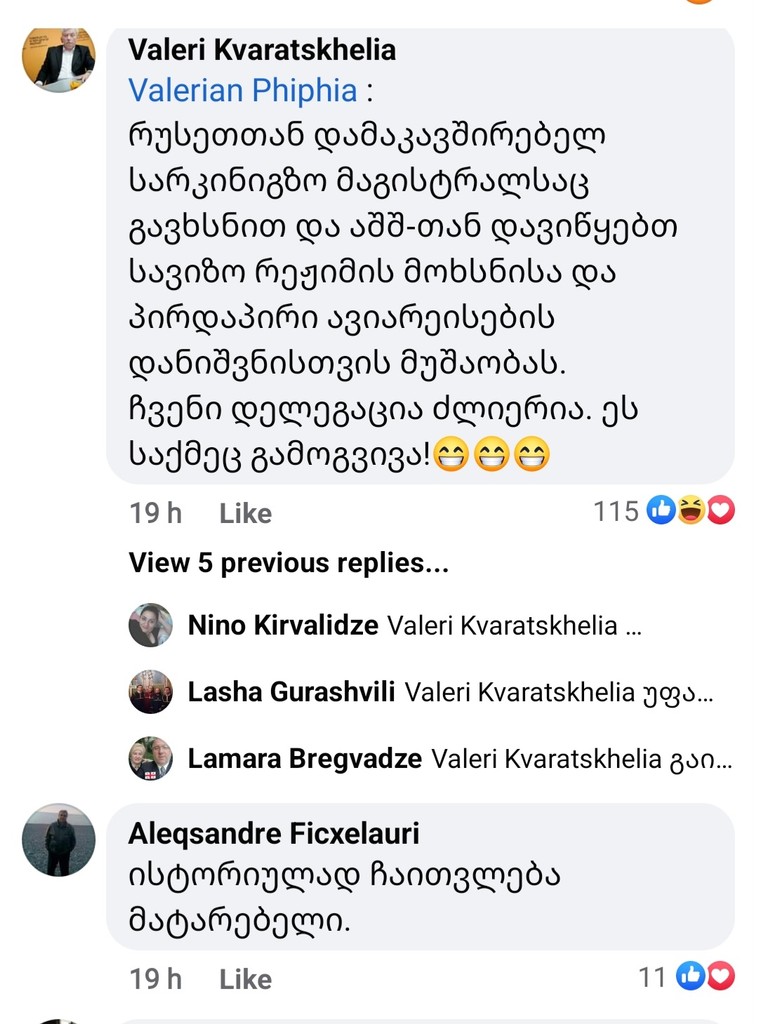The height and width of the screenshot is (1024, 757).
Task: Like Aleqsandre Ficxelauri's comment
Action: 245,979
